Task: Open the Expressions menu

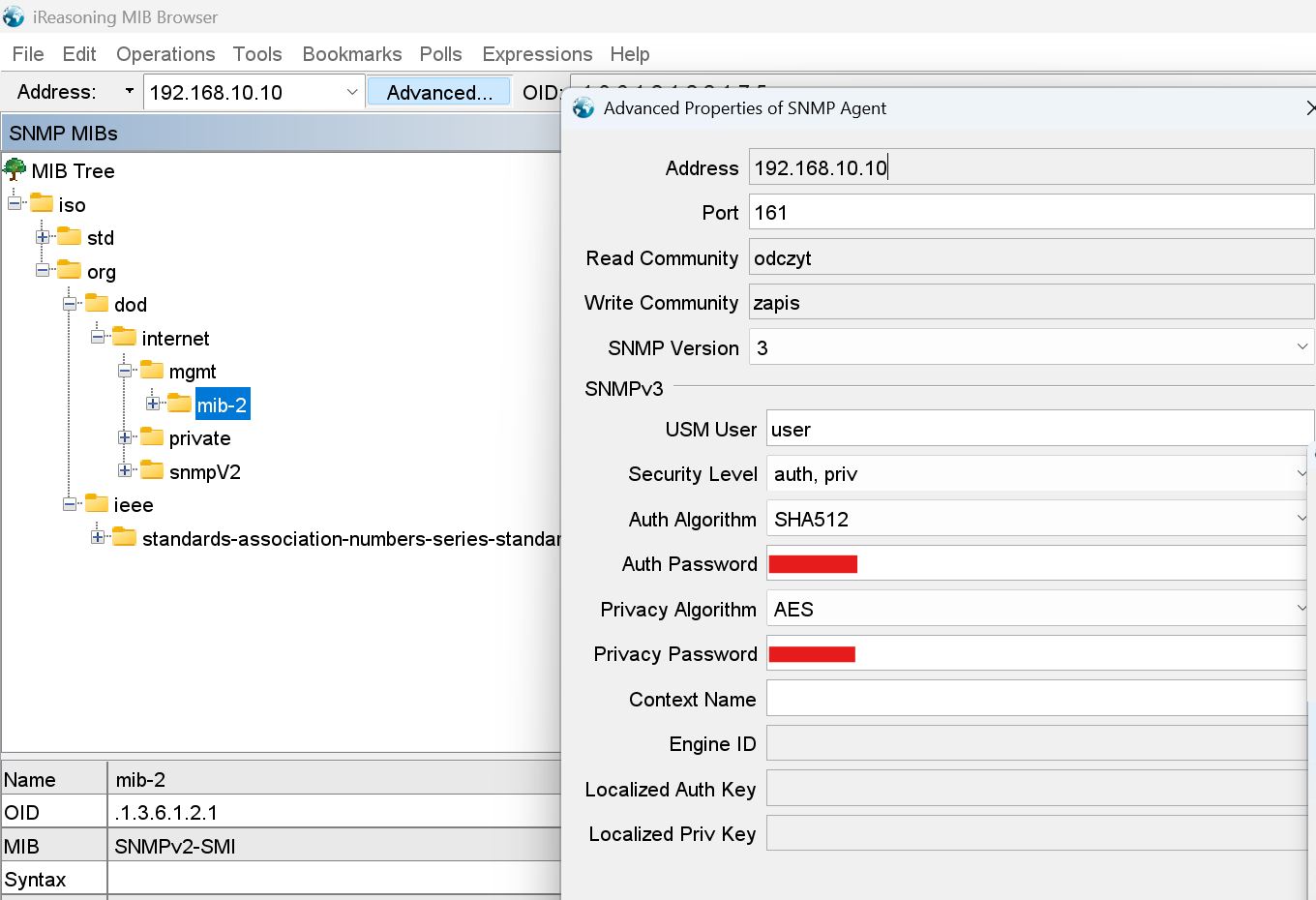Action: (x=537, y=54)
